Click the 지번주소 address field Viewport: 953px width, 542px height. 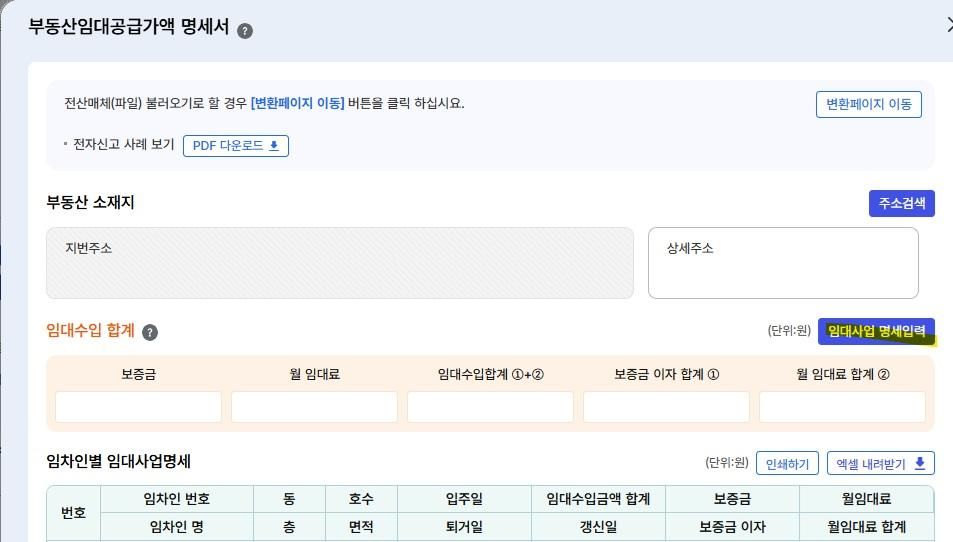(340, 263)
